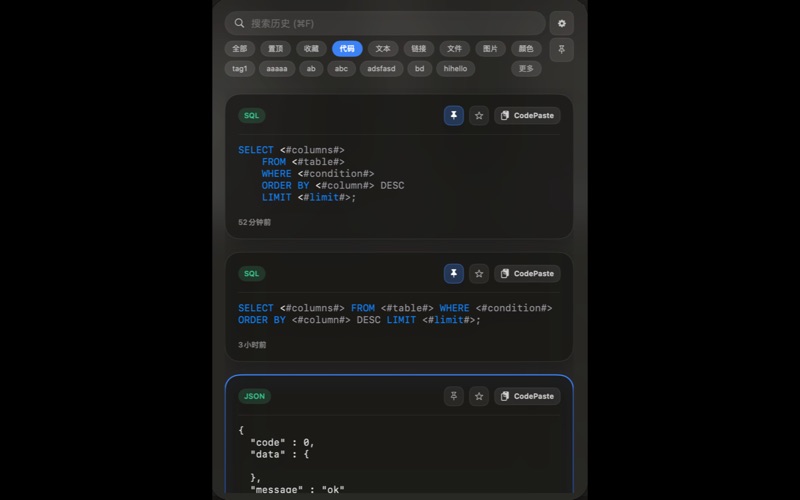Unpin the first SQL snippet
This screenshot has height=500, width=800.
pos(454,116)
